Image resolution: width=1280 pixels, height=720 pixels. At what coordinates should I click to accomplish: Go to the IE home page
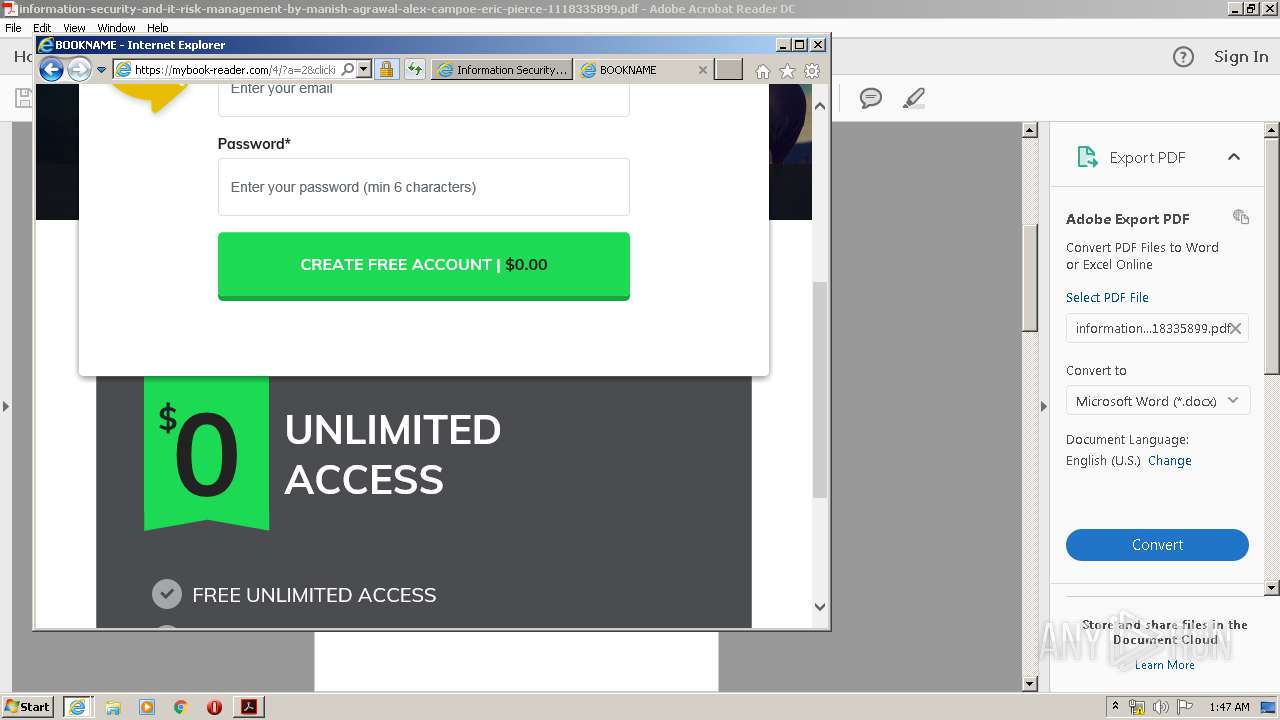[763, 71]
